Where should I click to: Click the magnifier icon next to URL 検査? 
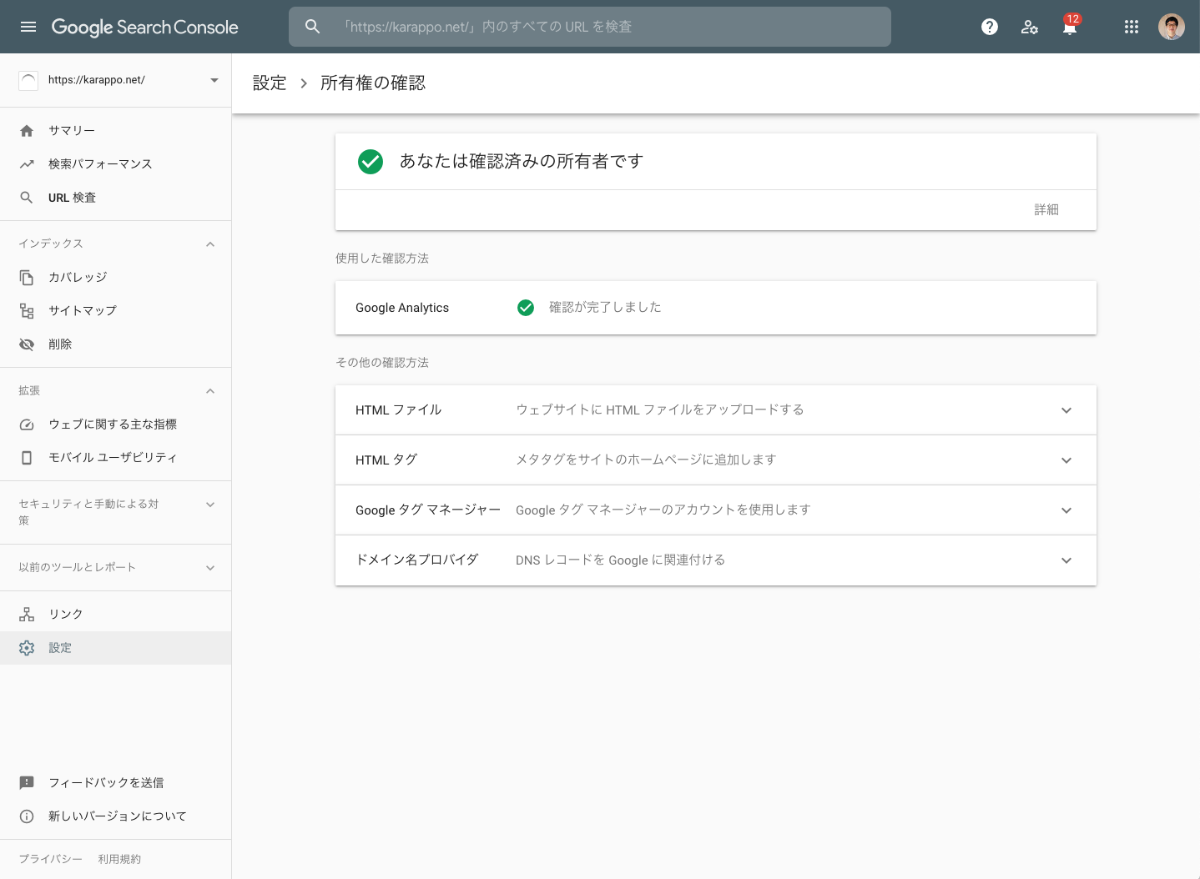[x=27, y=198]
